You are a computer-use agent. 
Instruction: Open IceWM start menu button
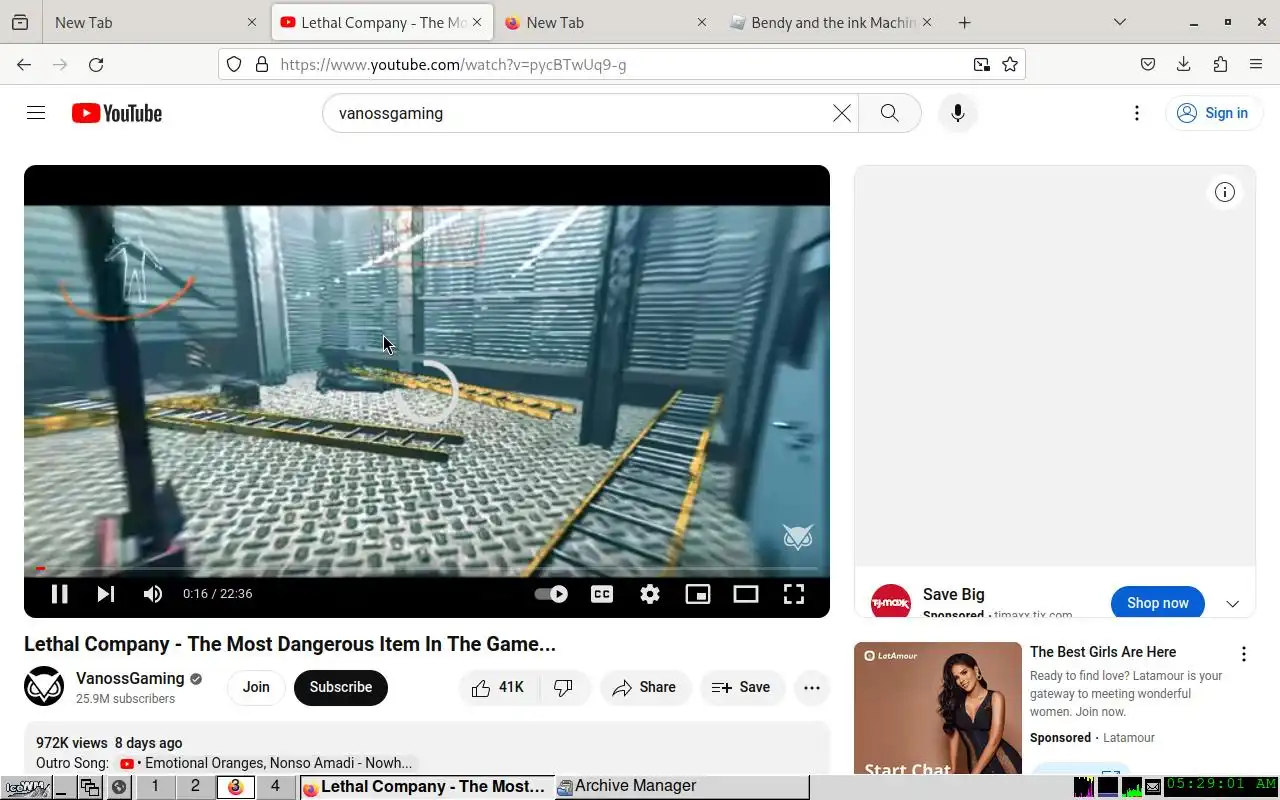(x=26, y=787)
